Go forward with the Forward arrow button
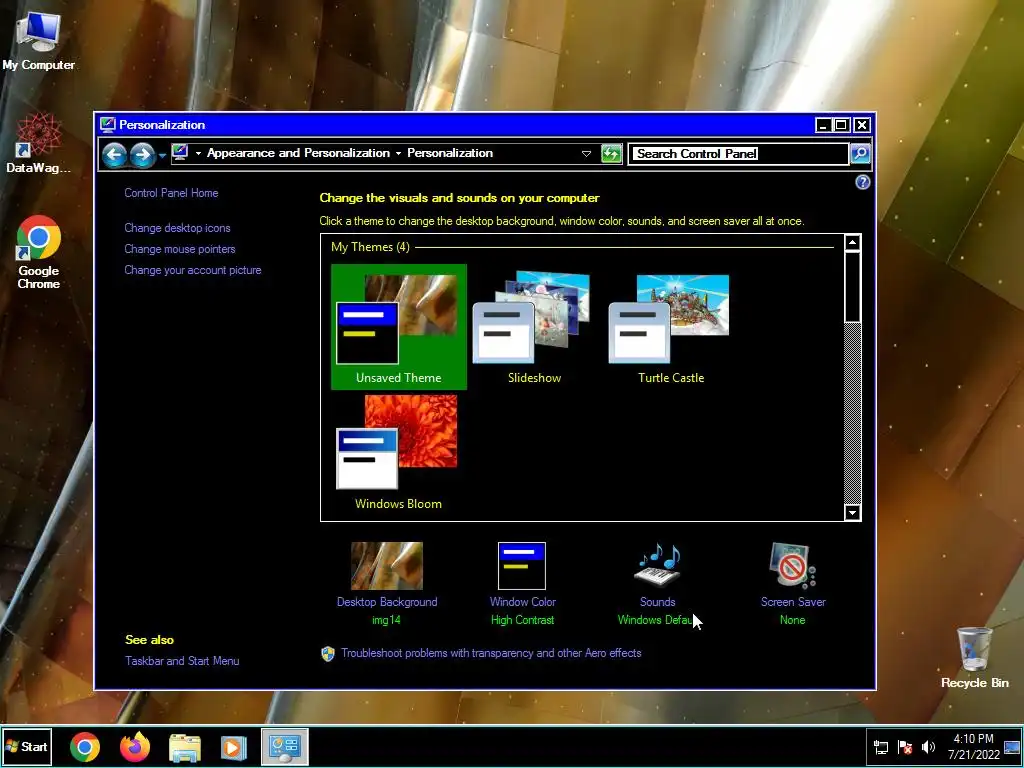This screenshot has height=768, width=1024. click(x=142, y=155)
